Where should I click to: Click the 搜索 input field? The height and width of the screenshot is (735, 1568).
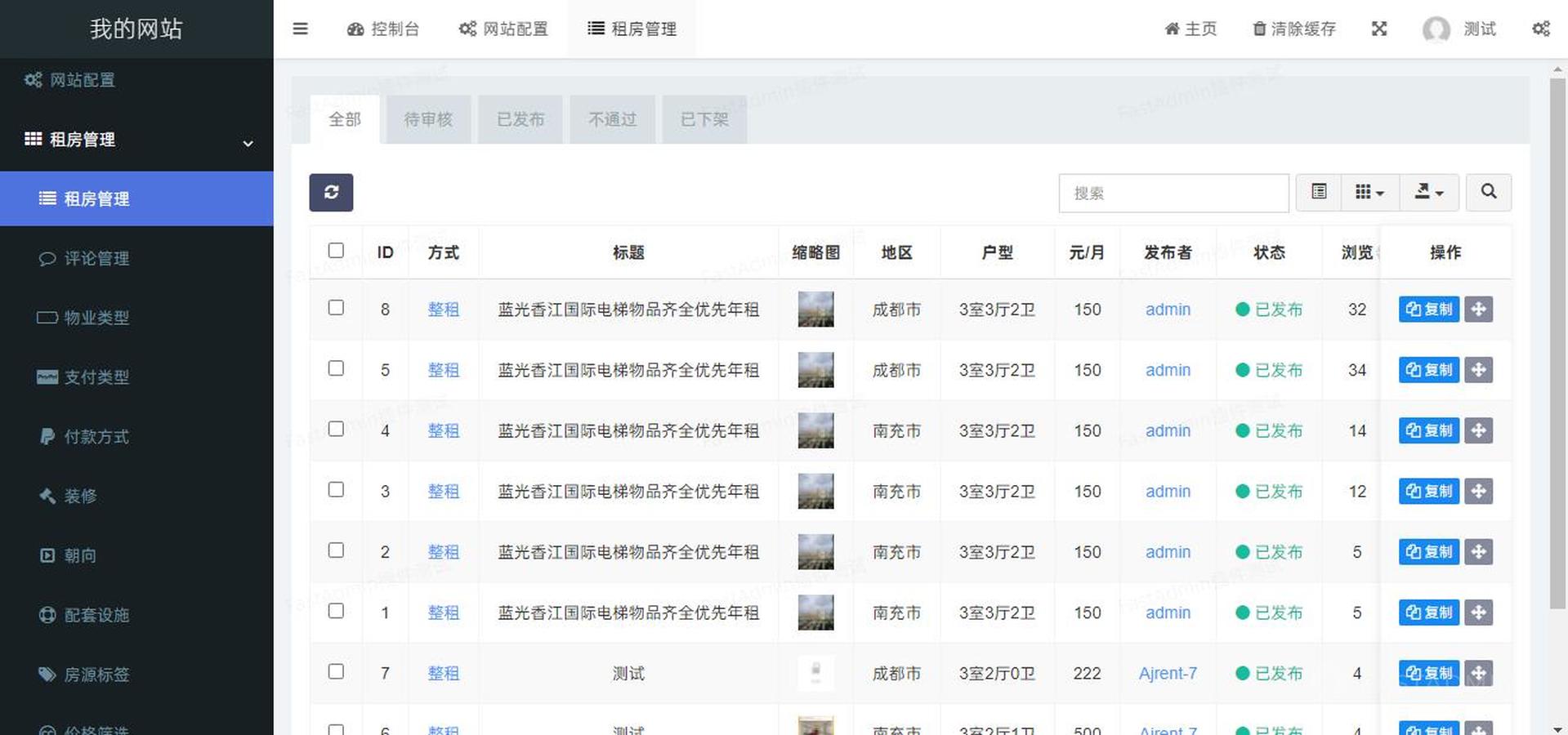[1173, 193]
